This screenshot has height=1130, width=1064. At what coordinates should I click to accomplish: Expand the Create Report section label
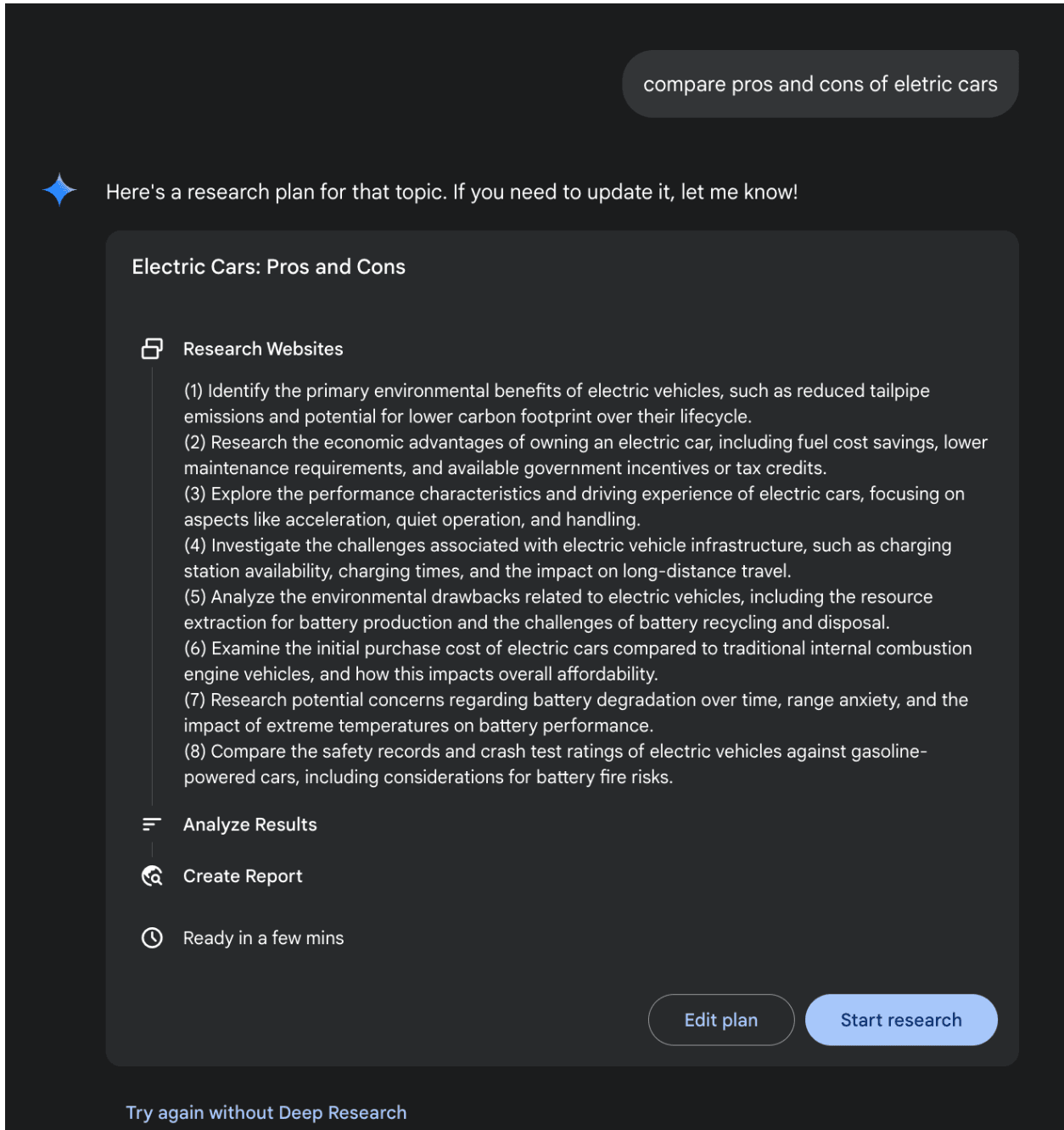pos(243,876)
